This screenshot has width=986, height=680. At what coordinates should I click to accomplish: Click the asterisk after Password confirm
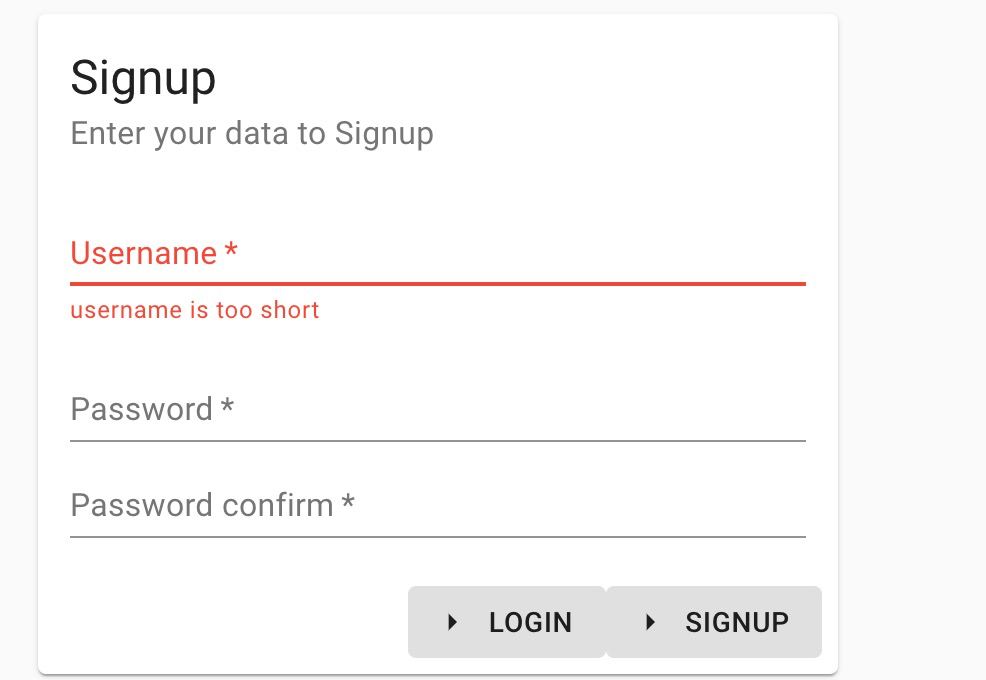click(348, 504)
